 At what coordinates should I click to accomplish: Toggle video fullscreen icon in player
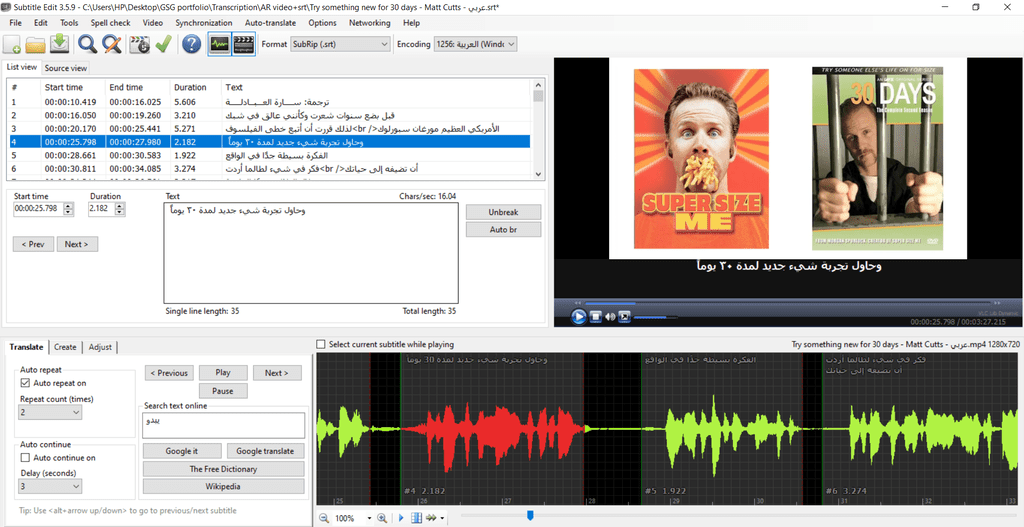[x=625, y=317]
